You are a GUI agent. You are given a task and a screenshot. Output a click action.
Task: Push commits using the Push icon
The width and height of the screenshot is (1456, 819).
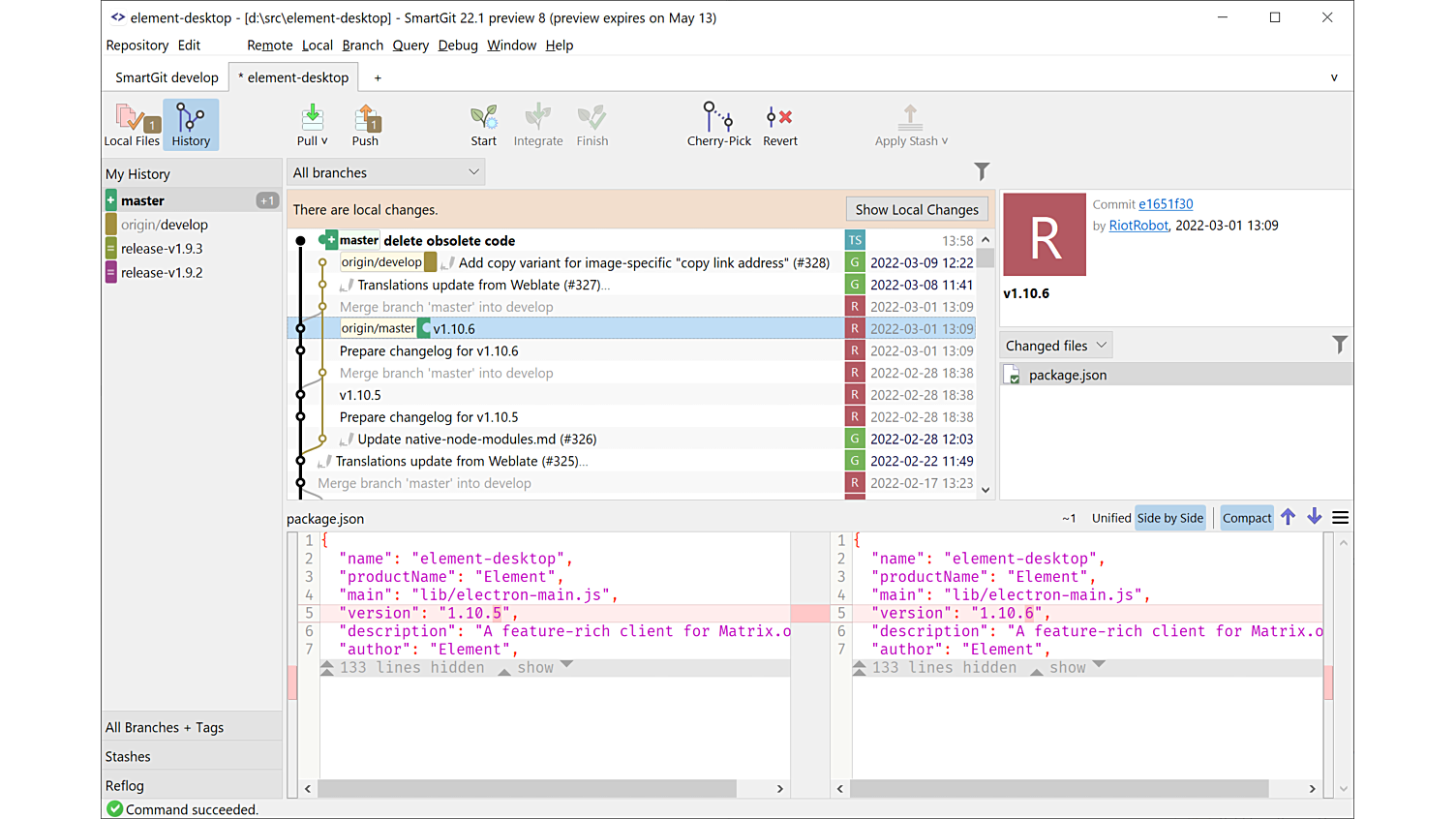point(365,124)
